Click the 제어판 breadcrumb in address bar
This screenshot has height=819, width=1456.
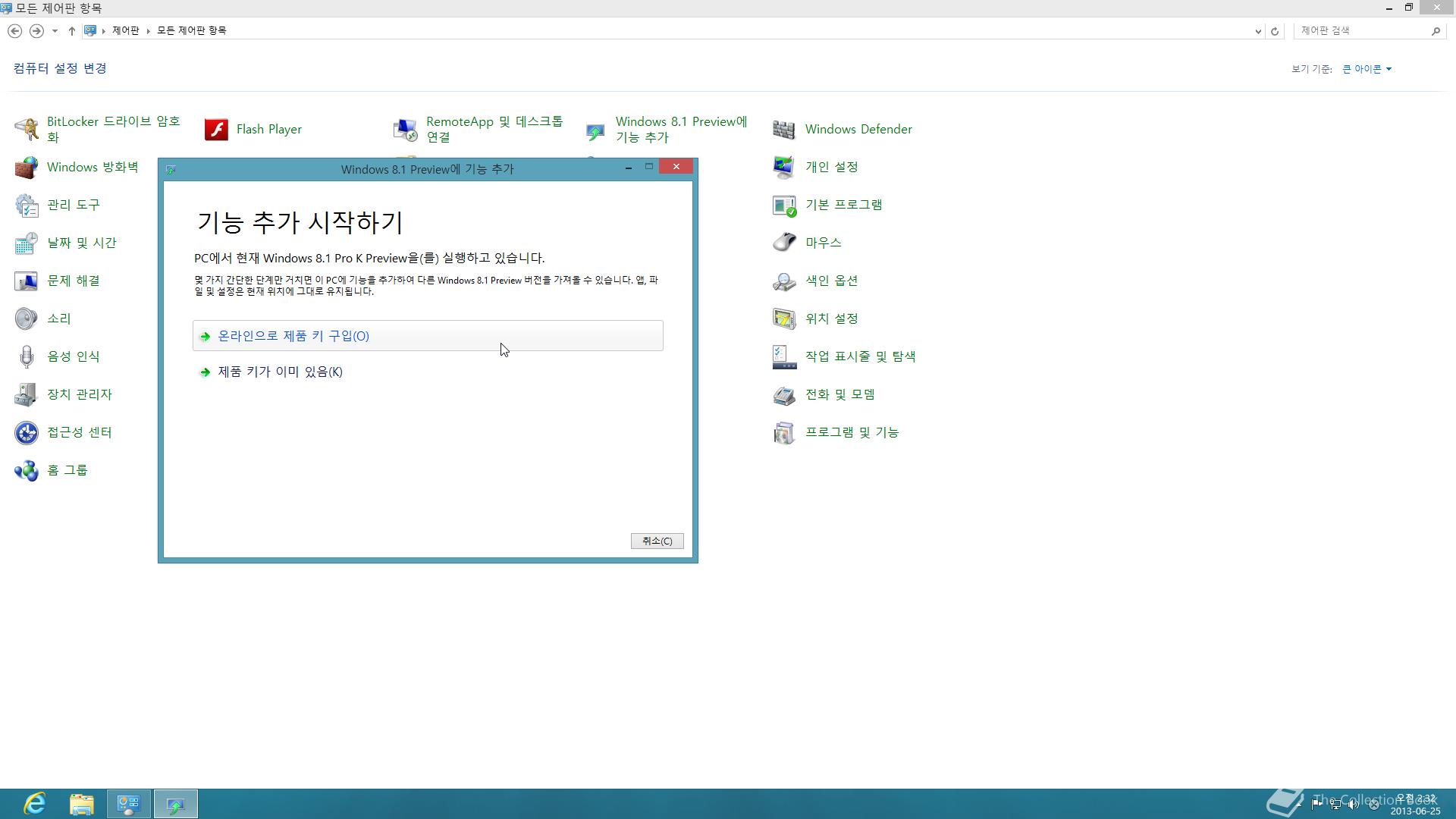pos(125,30)
